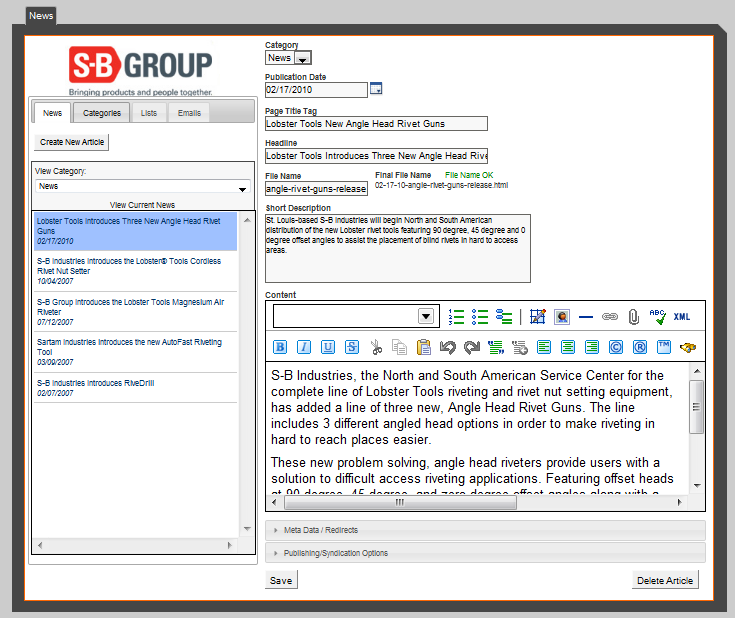This screenshot has height=618, width=735.
Task: Open the View Category dropdown
Action: point(142,186)
